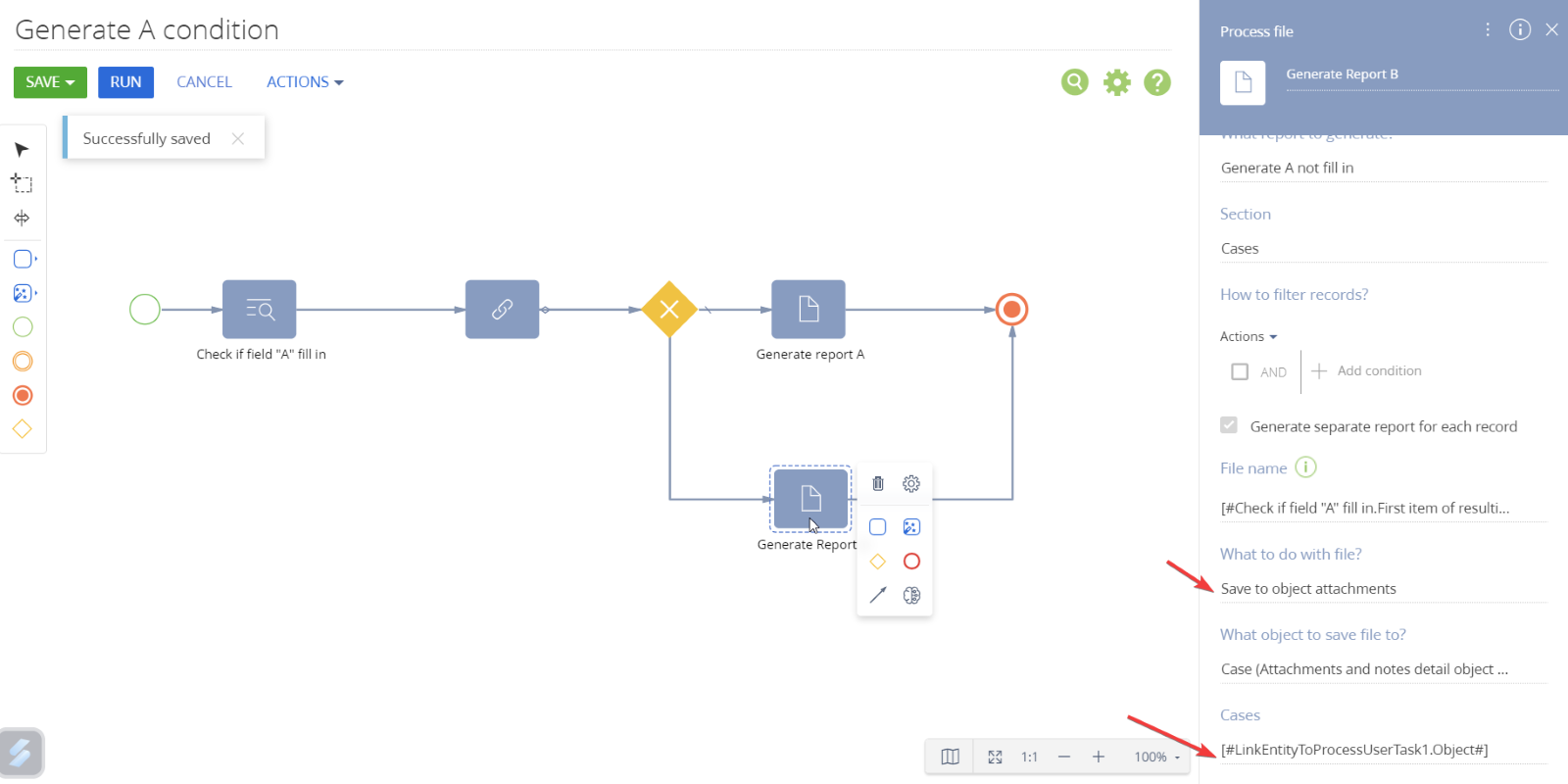Click fit-to-screen icon in zoom bar

pos(995,757)
